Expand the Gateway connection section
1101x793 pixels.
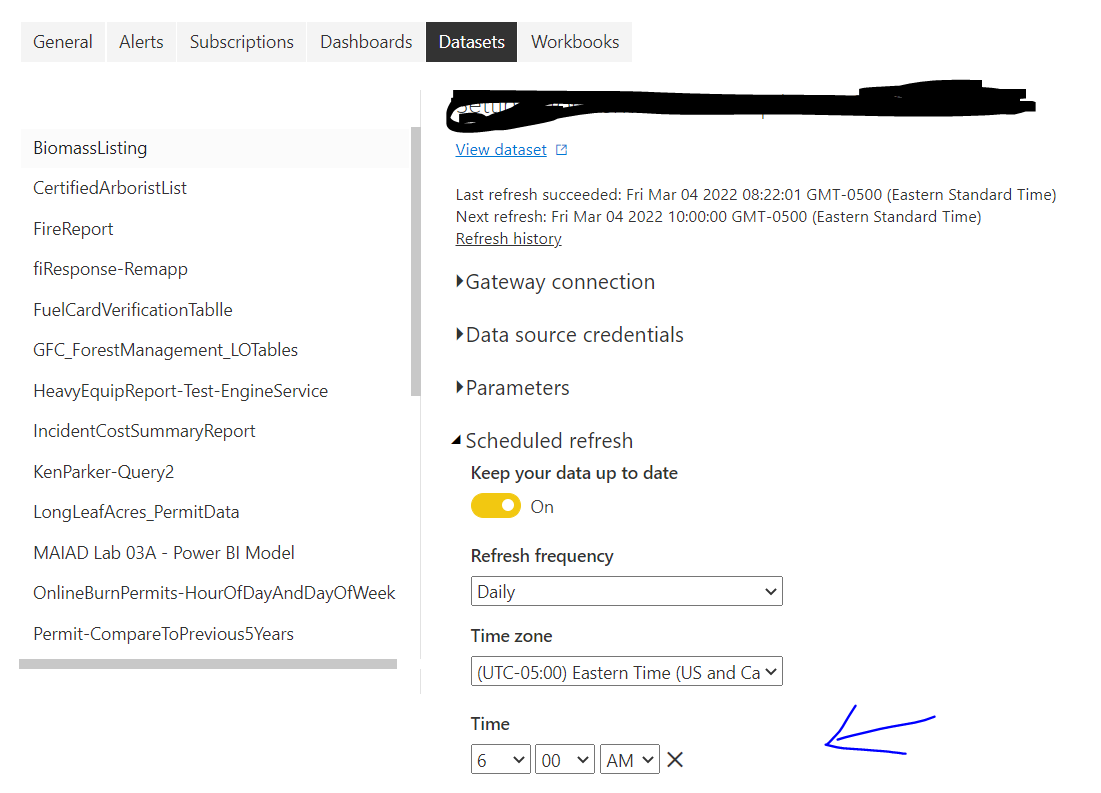point(555,282)
